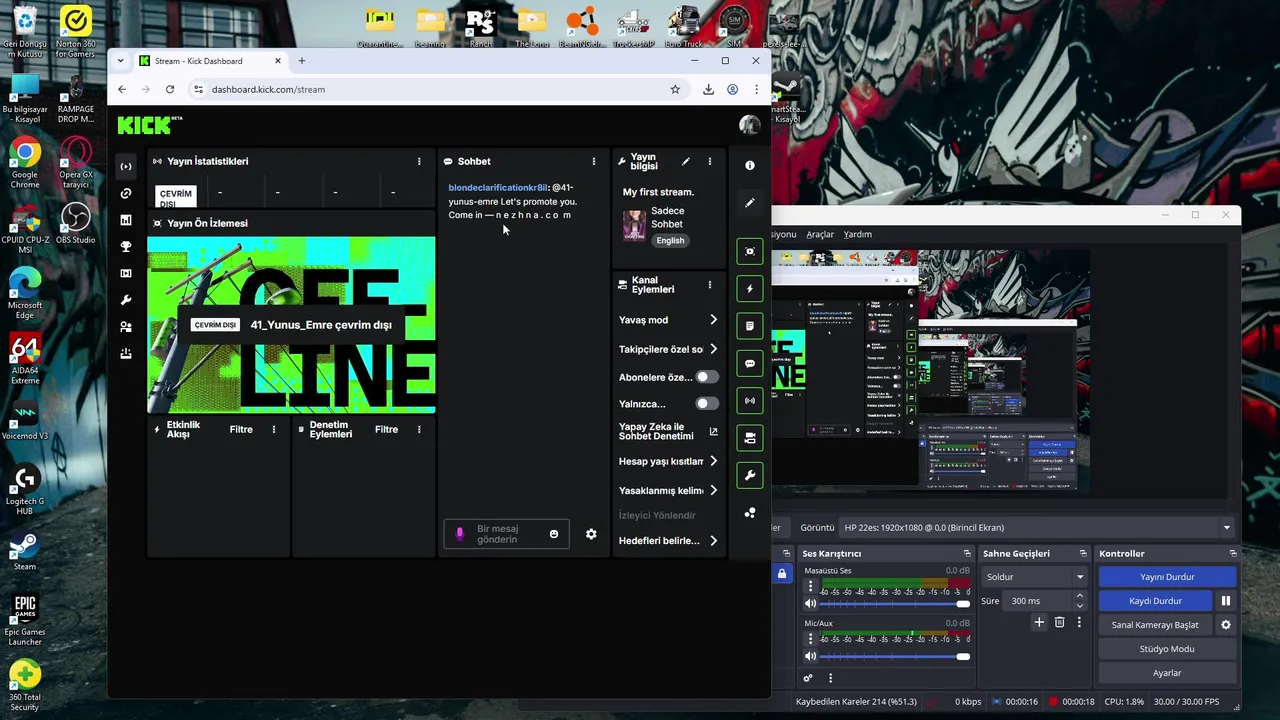Image resolution: width=1280 pixels, height=720 pixels.
Task: Open chat settings gear next to message box
Action: (x=591, y=534)
